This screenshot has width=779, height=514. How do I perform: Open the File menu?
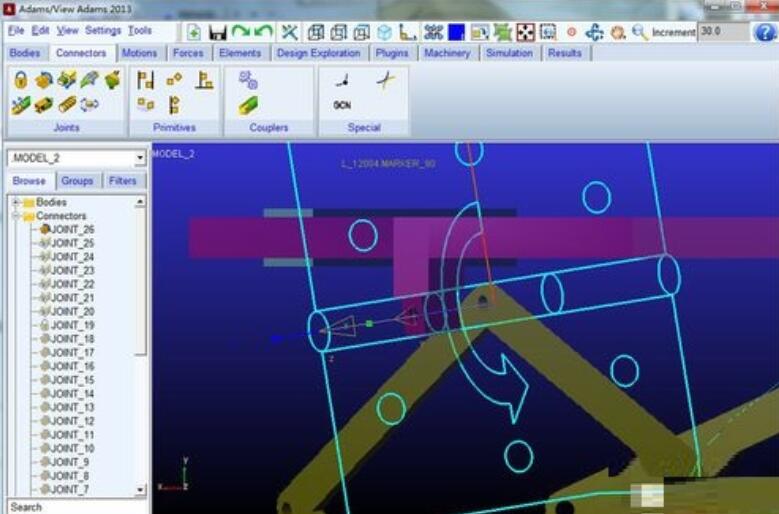pyautogui.click(x=16, y=31)
